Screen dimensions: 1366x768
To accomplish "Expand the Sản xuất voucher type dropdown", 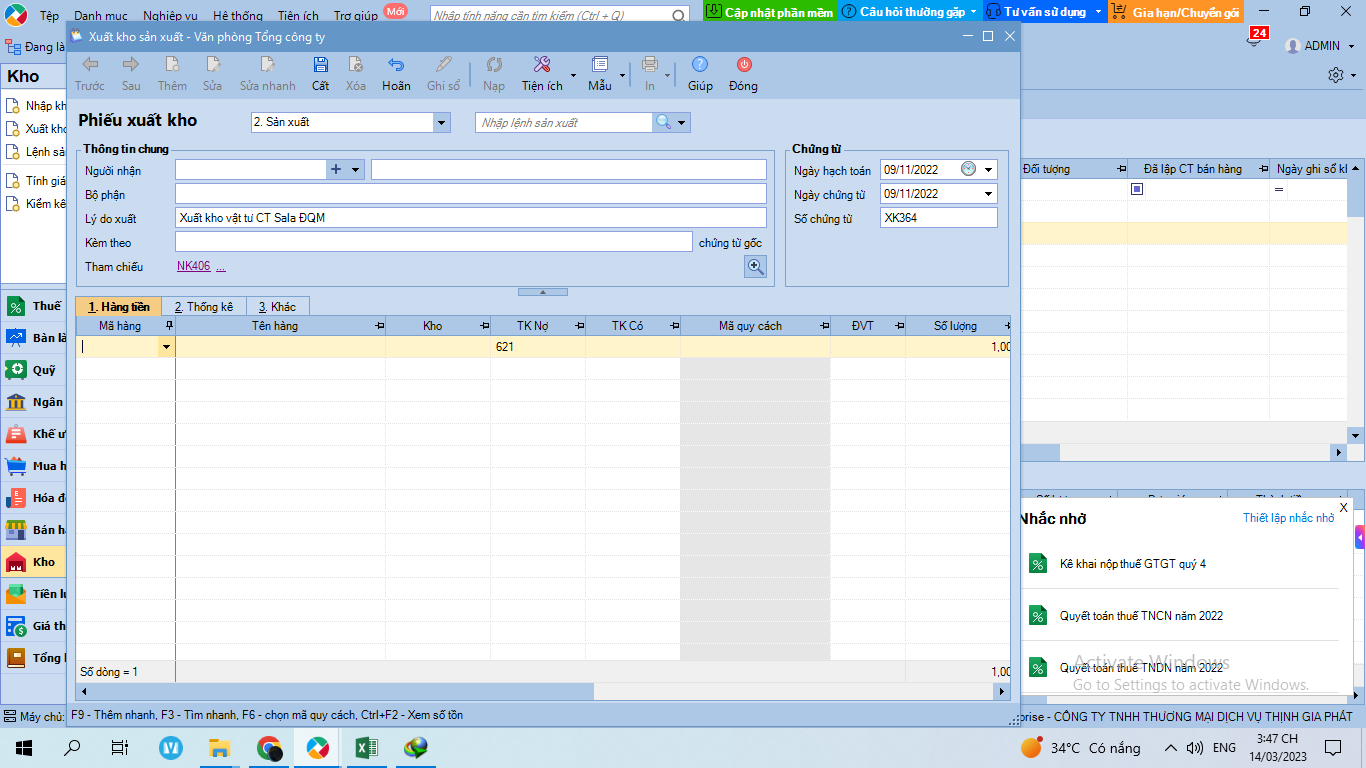I will tap(442, 122).
